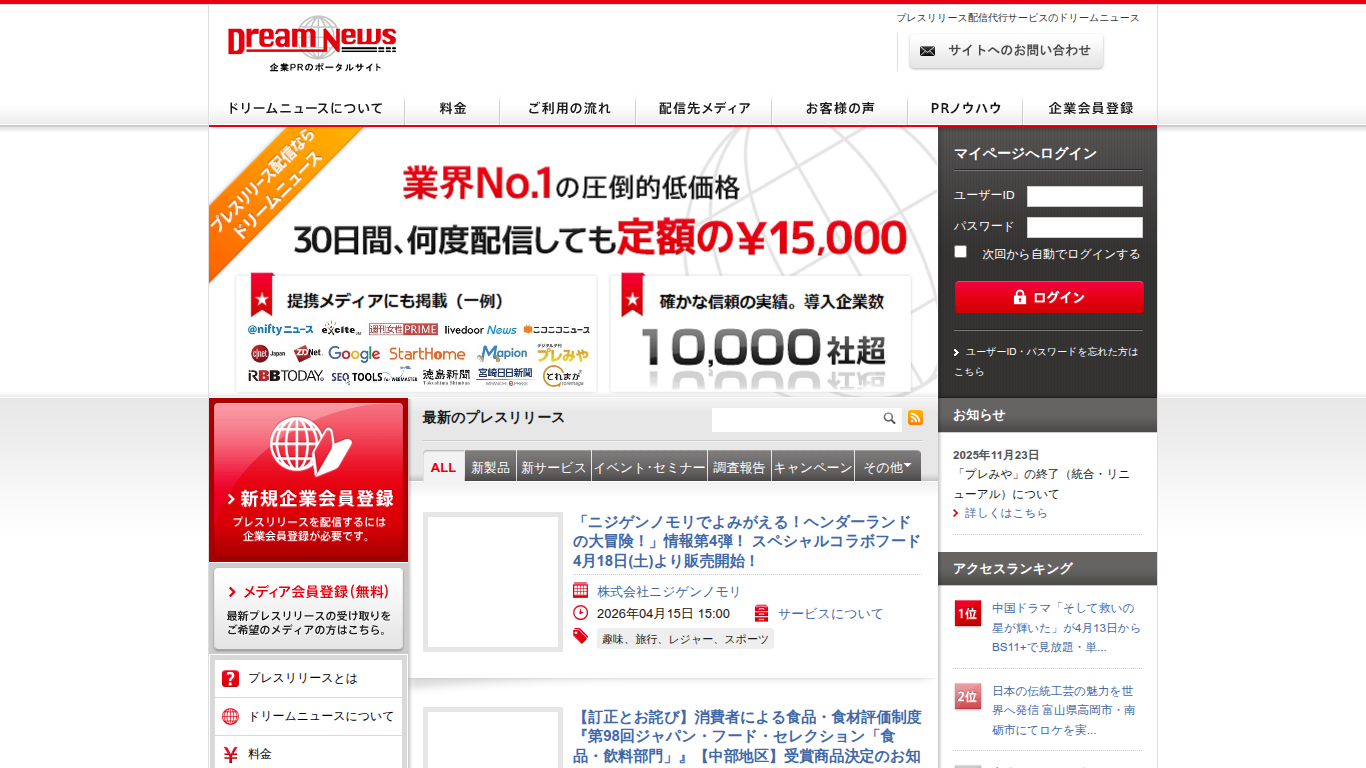Click the 徳島新聞 logo
The width and height of the screenshot is (1366, 768).
point(446,376)
